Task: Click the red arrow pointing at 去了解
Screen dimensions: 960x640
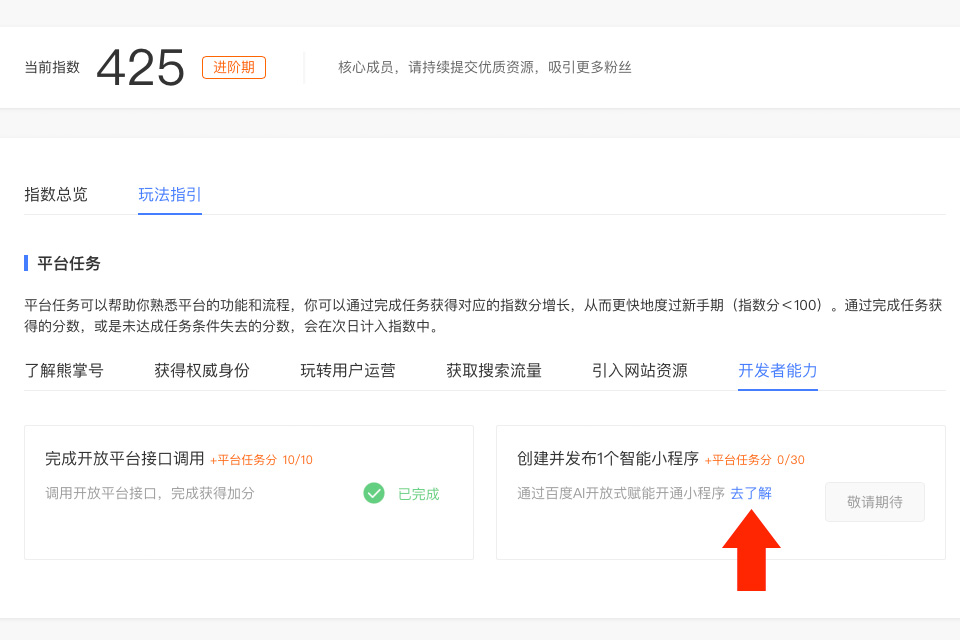Action: 753,550
